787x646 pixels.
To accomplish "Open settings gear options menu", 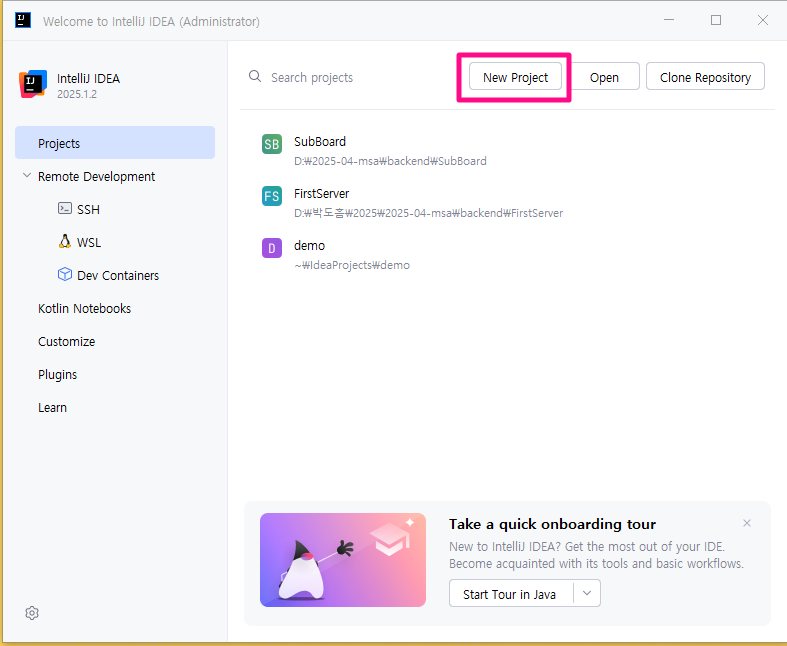I will pos(32,613).
